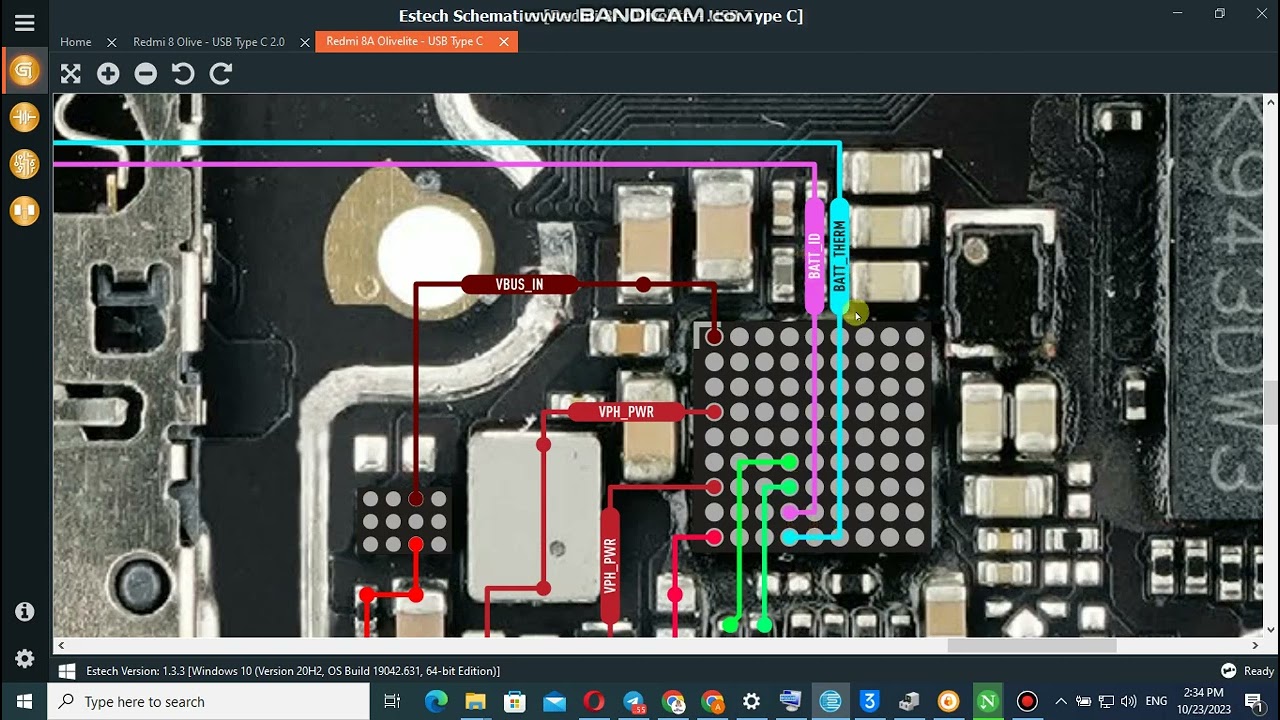
Task: Open the info icon in the sidebar
Action: [25, 611]
